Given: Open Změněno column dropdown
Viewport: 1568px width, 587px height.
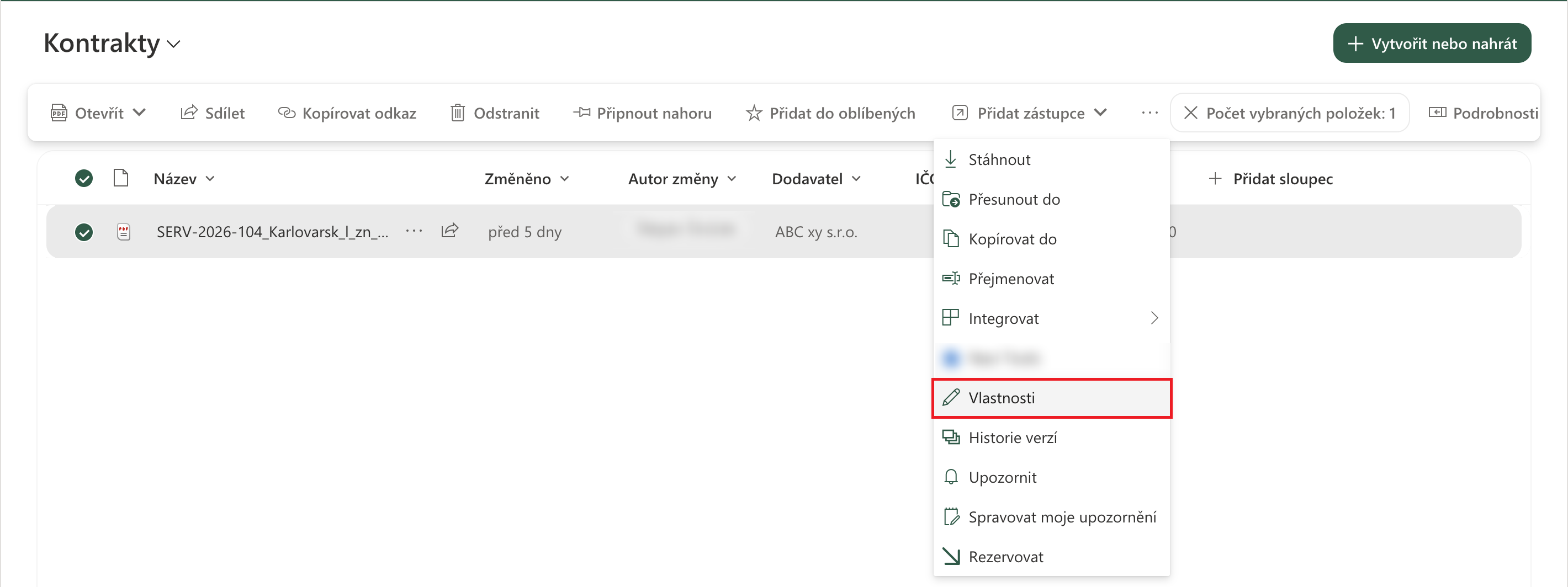Looking at the screenshot, I should (x=527, y=179).
